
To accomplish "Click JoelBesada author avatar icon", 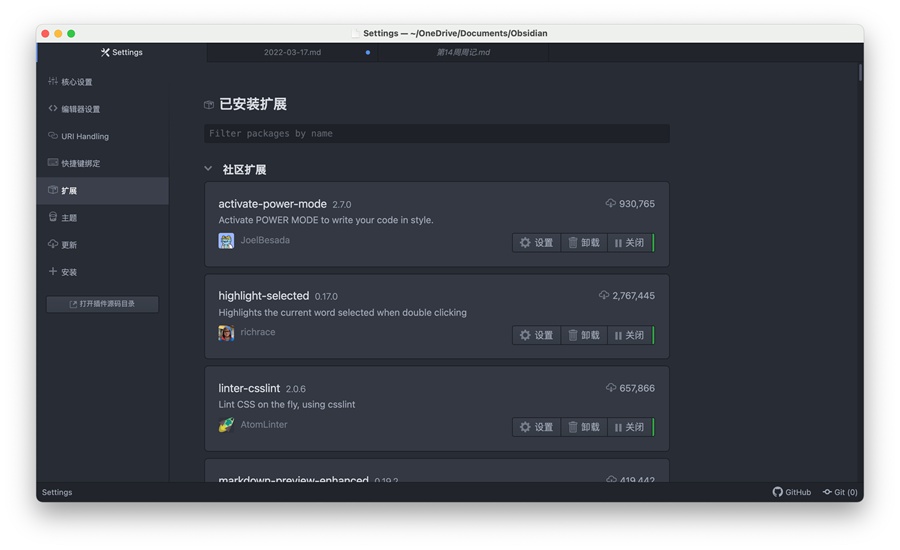I will tap(226, 241).
